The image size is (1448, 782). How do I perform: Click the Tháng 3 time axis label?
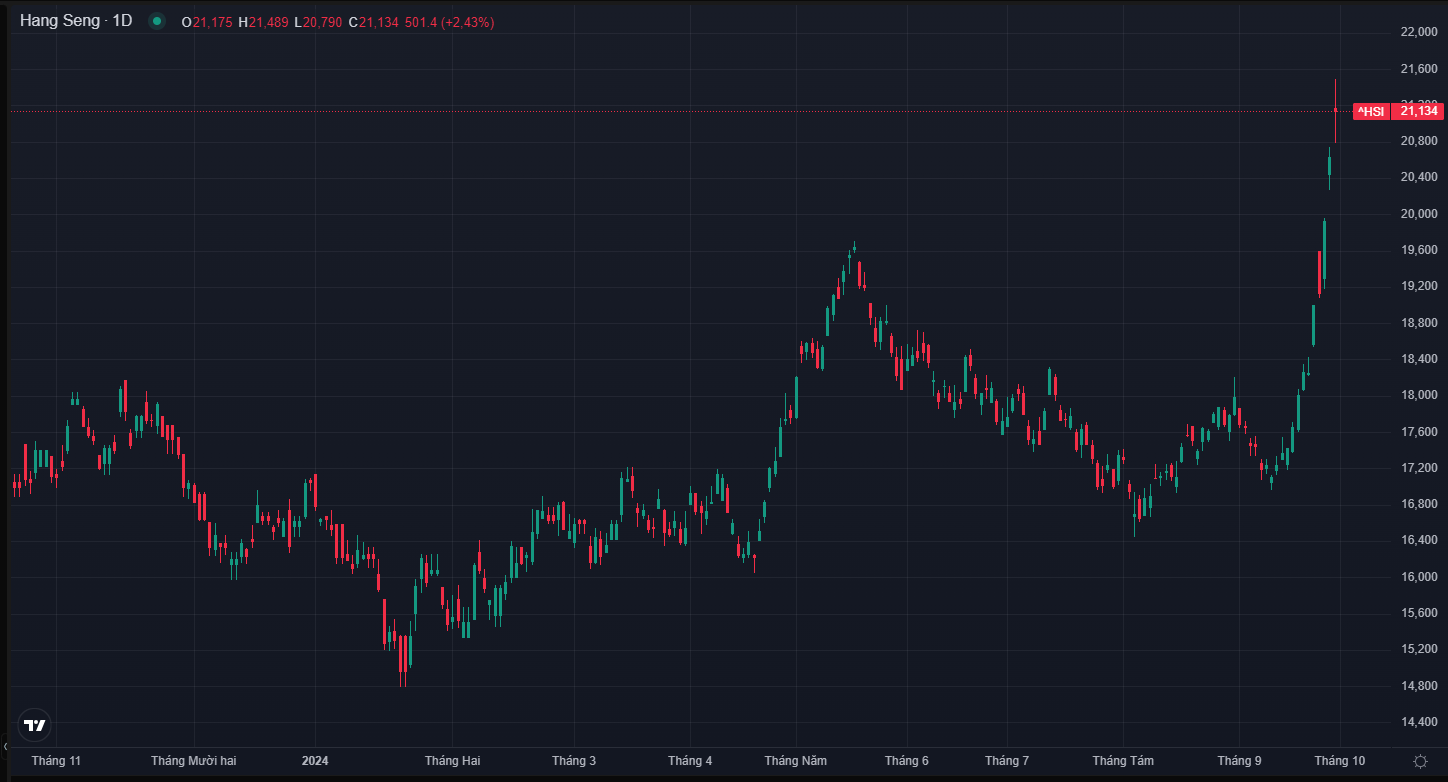click(x=574, y=761)
